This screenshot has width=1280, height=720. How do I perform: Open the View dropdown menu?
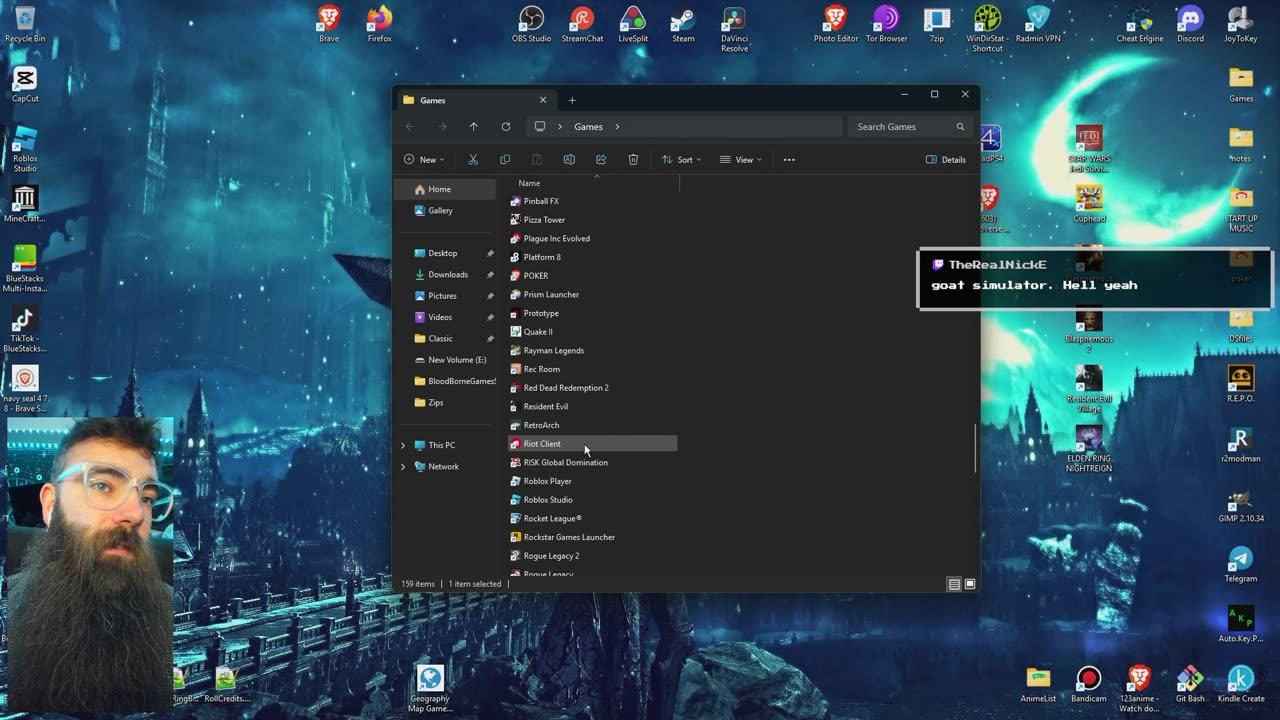(741, 159)
